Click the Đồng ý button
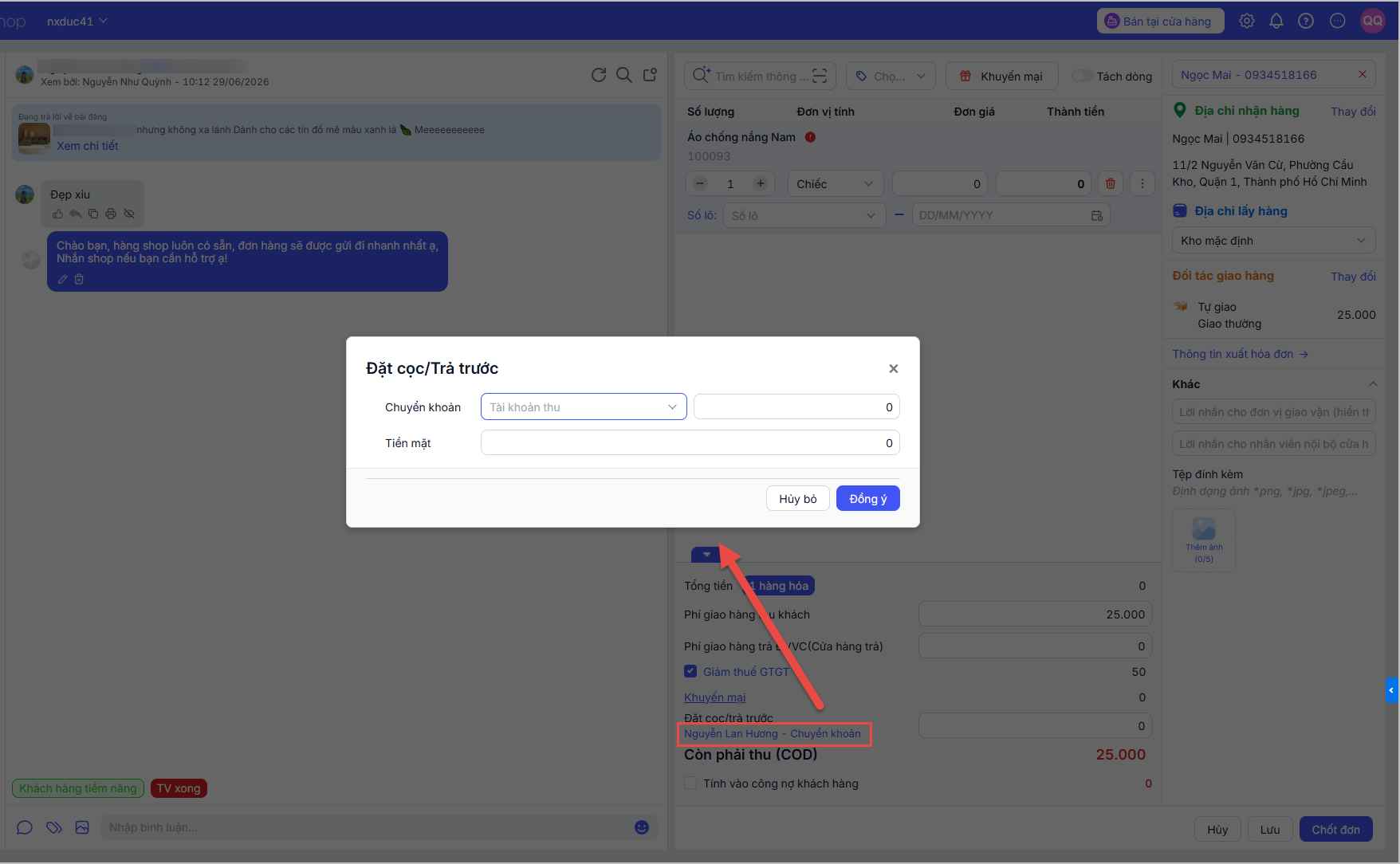The image size is (1400, 864). coord(868,499)
